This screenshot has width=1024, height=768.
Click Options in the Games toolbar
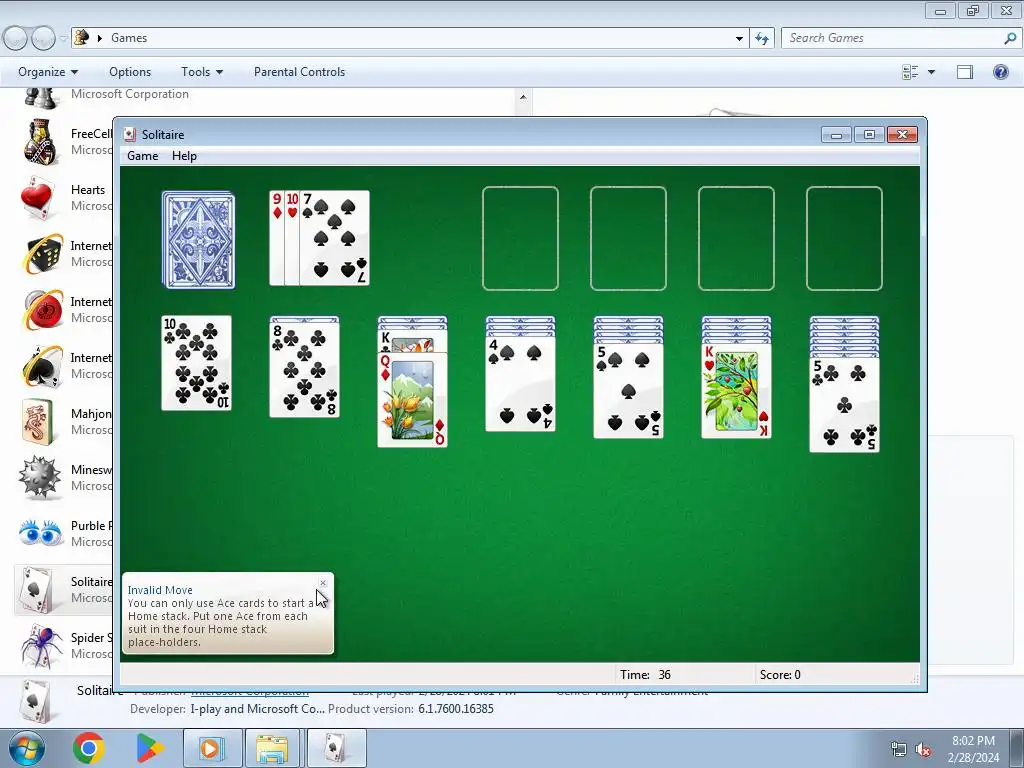tap(130, 72)
